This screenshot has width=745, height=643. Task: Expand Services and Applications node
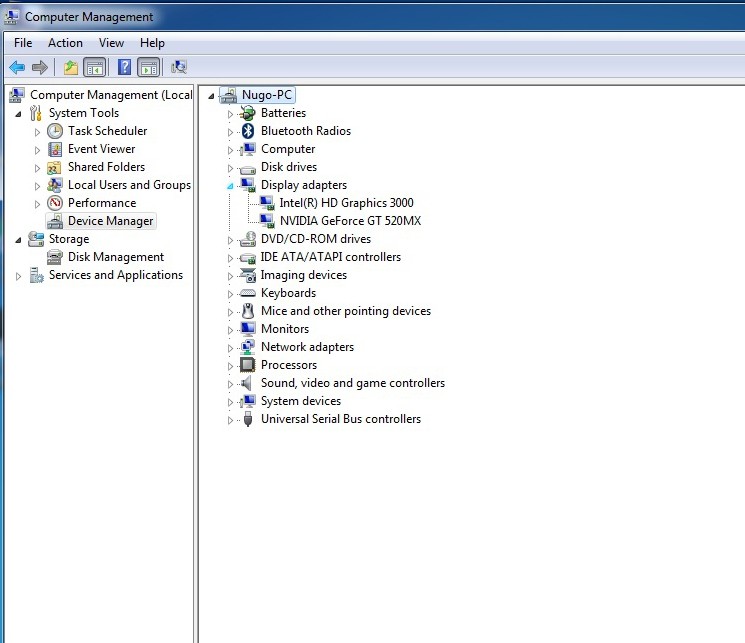click(18, 276)
